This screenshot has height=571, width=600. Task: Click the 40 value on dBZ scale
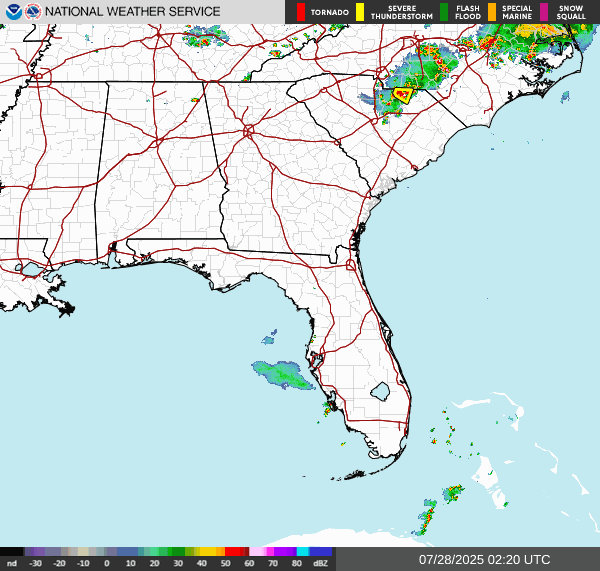point(202,563)
